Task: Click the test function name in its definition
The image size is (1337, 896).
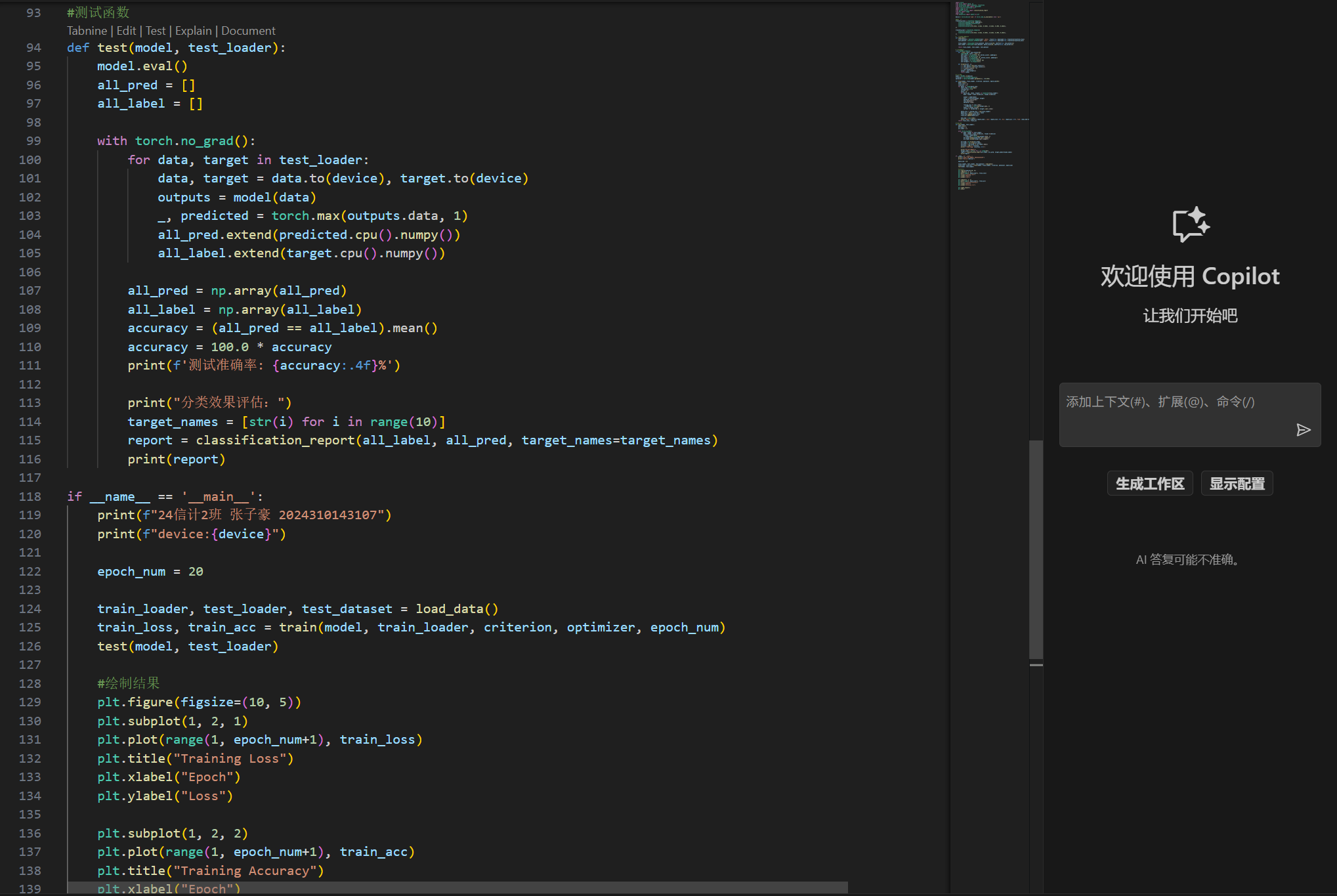Action: coord(112,48)
